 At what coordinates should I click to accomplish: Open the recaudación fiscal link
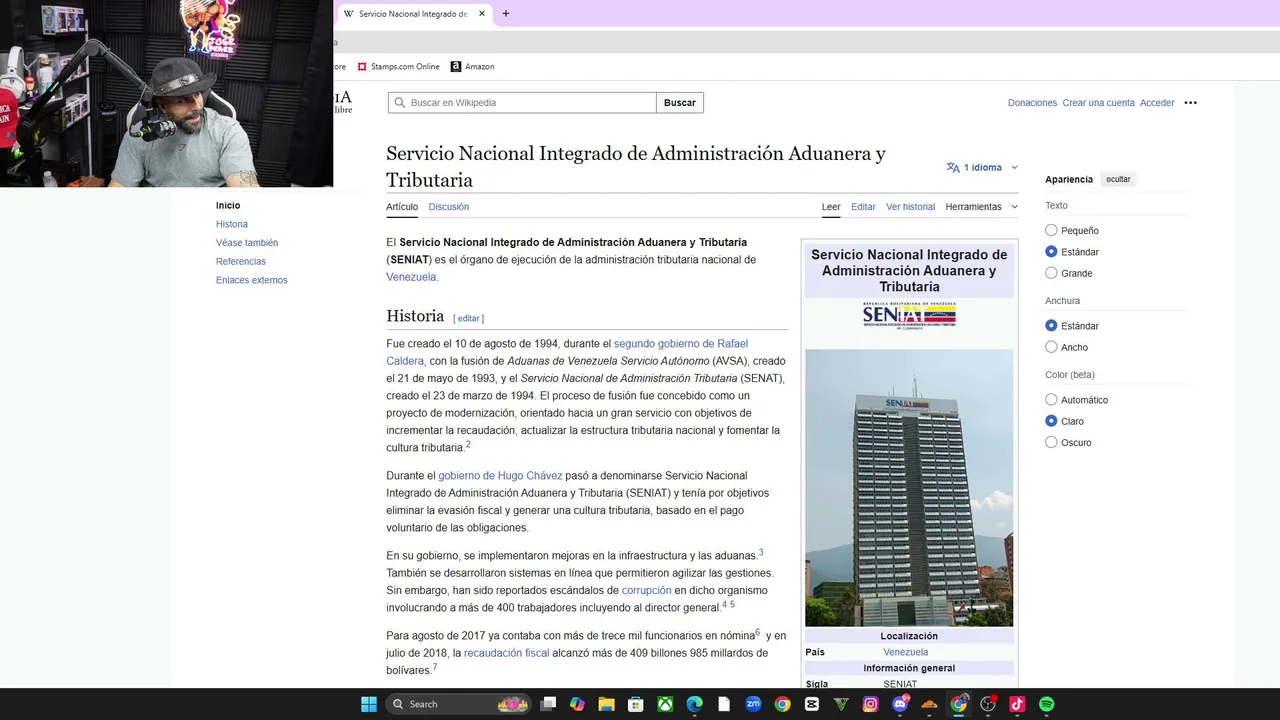tap(506, 653)
